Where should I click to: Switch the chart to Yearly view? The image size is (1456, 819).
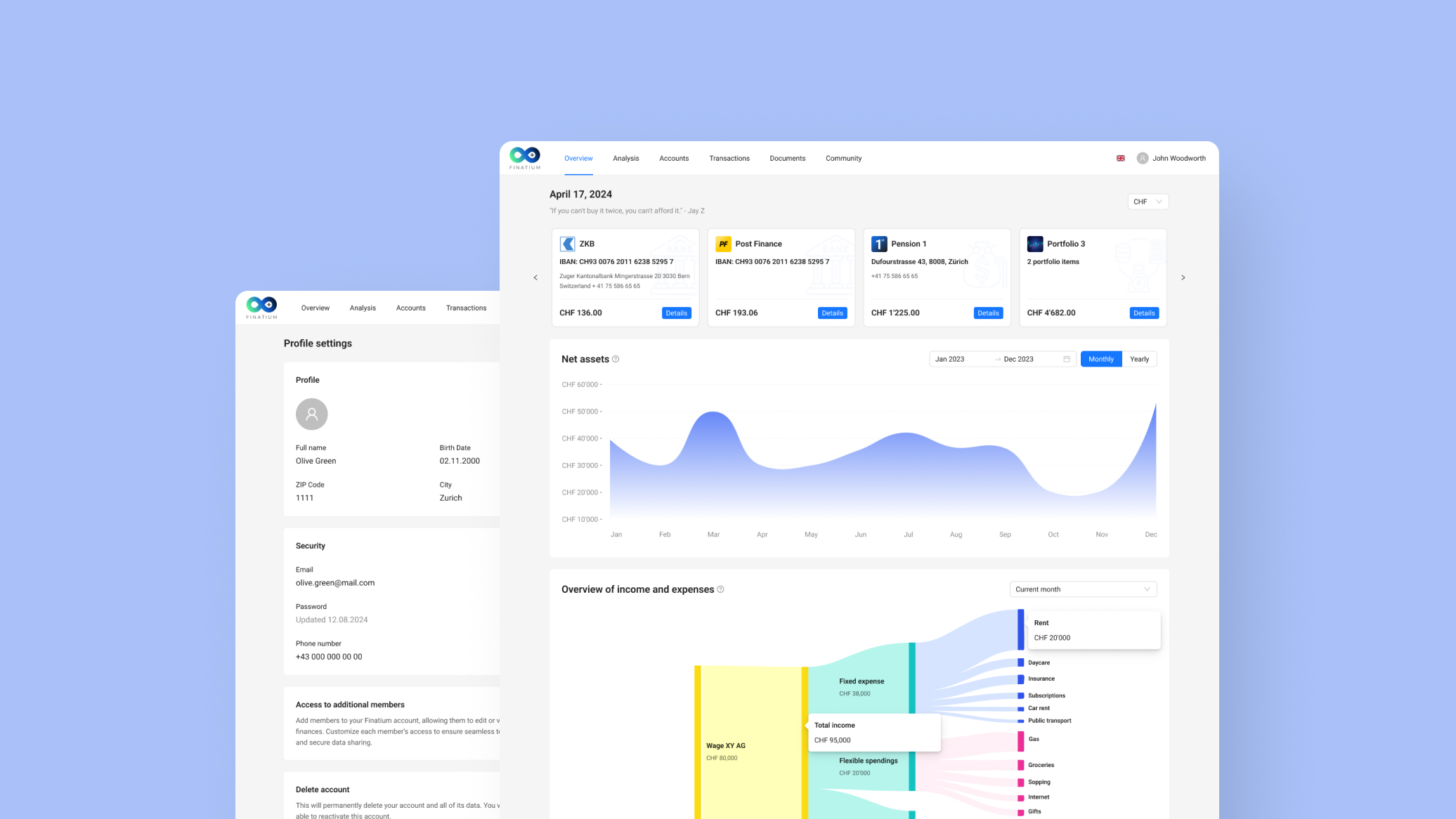1139,359
